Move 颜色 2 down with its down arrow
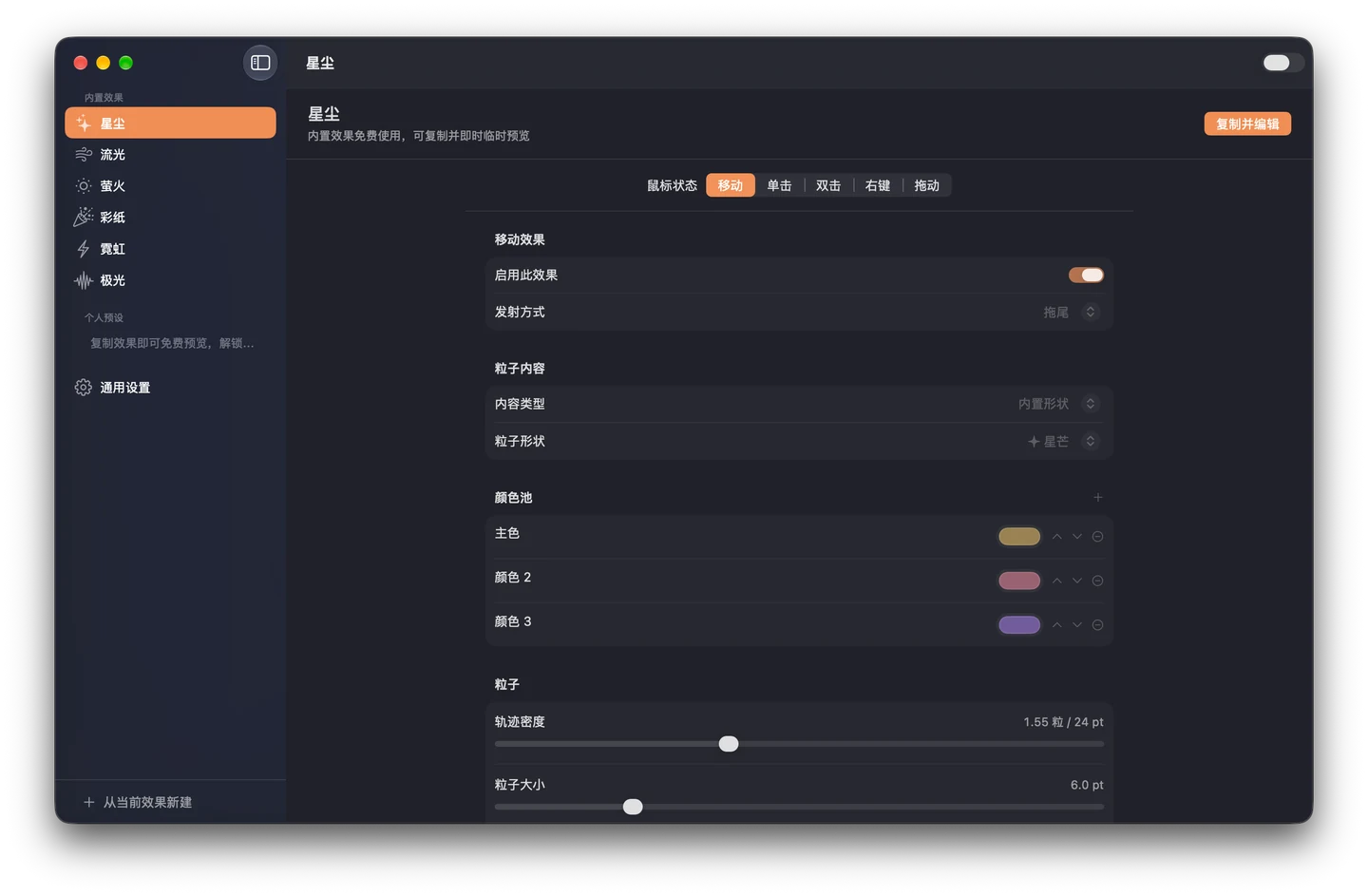The image size is (1368, 896). coord(1077,581)
